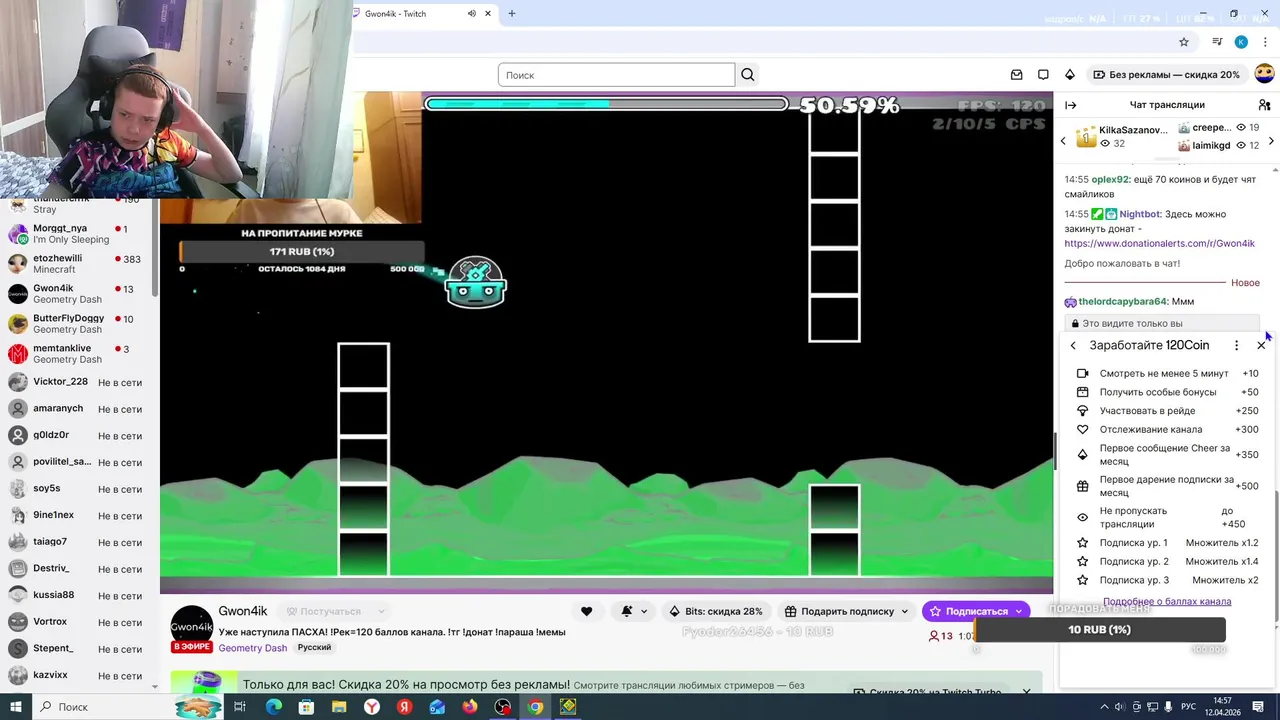Click Без рекламы — скидка 20% button
The height and width of the screenshot is (720, 1280).
tap(1166, 75)
